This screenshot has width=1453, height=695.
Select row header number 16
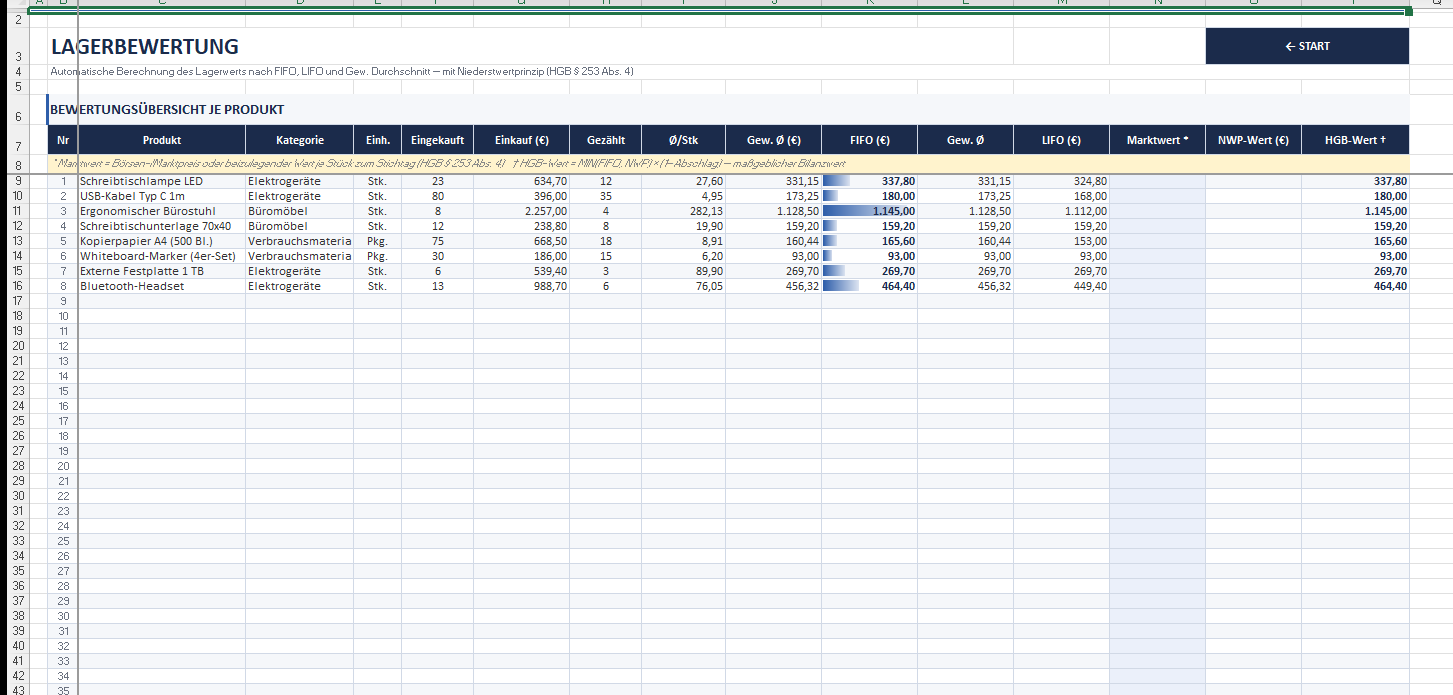pos(18,286)
